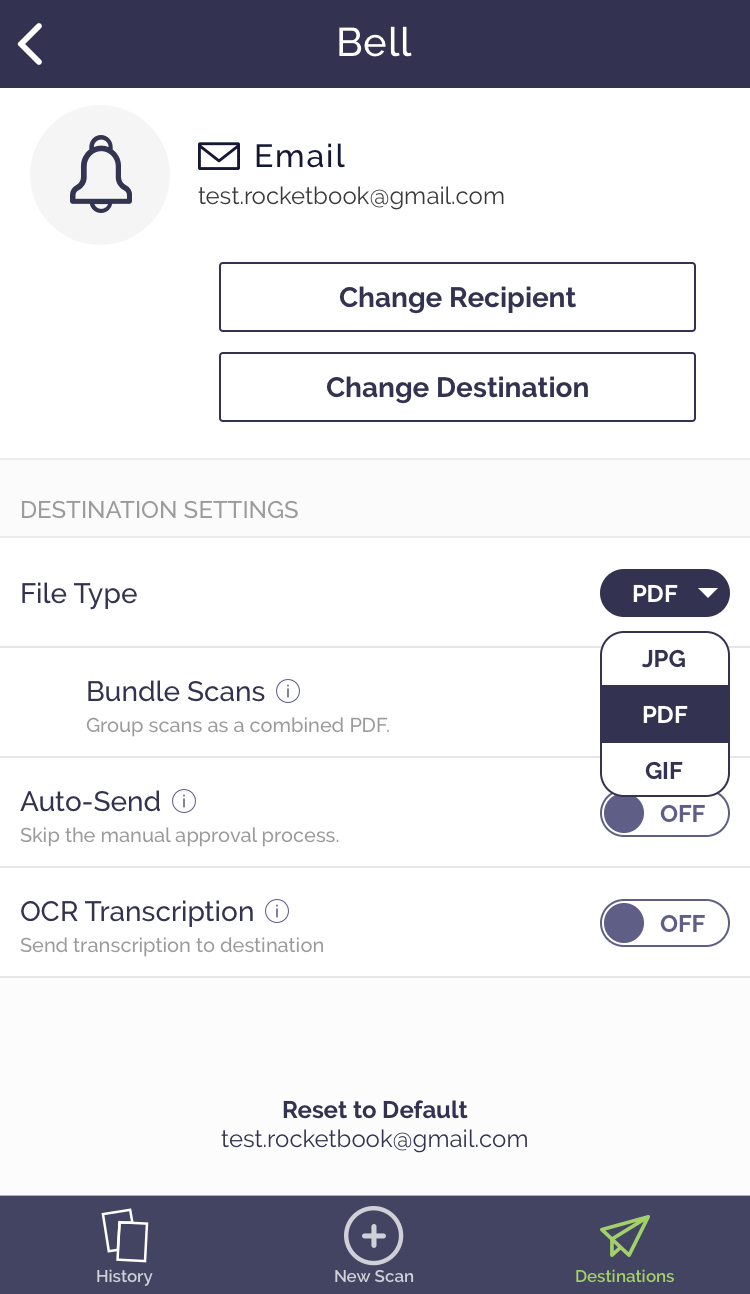Image resolution: width=750 pixels, height=1294 pixels.
Task: Open the History pages icon
Action: 124,1236
